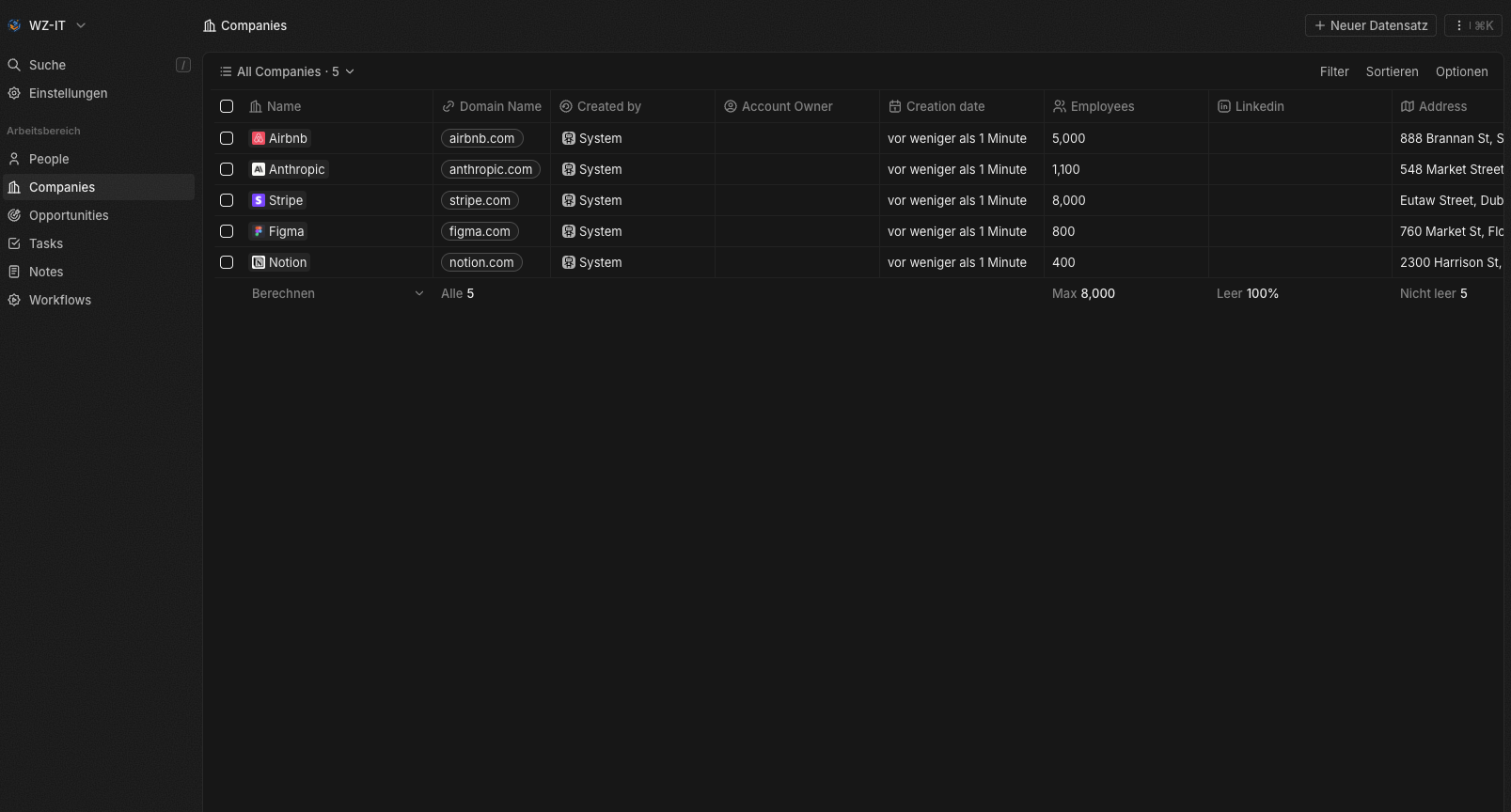Image resolution: width=1511 pixels, height=812 pixels.
Task: Go to People in the sidebar
Action: 99,159
